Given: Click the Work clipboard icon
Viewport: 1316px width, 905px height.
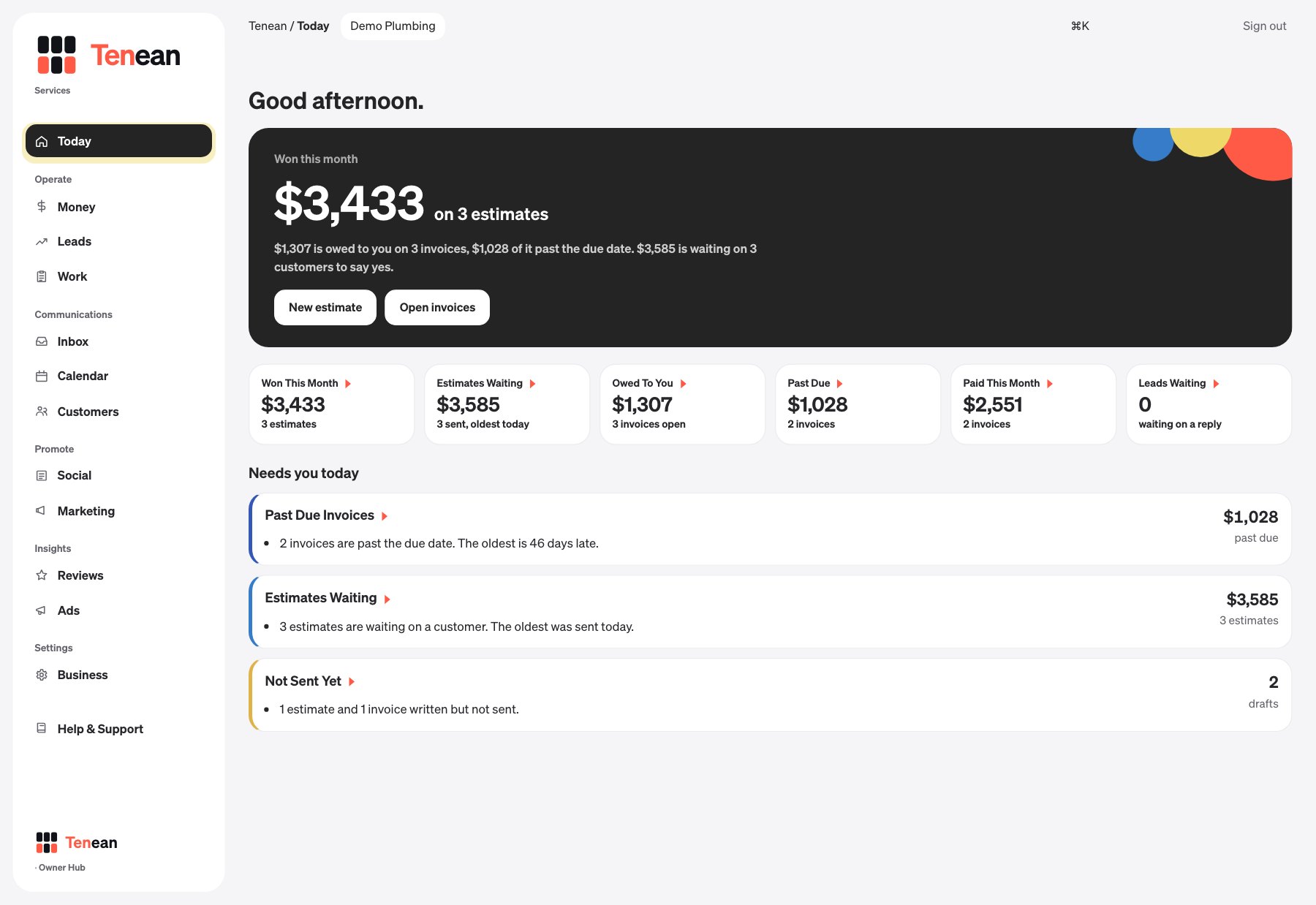Looking at the screenshot, I should coord(42,276).
